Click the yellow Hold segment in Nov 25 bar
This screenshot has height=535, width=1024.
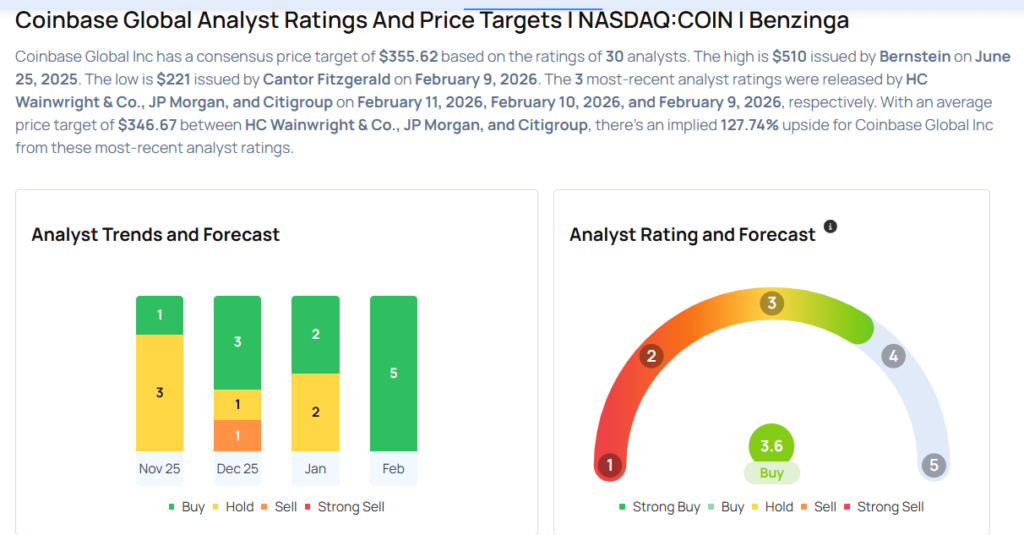click(159, 392)
